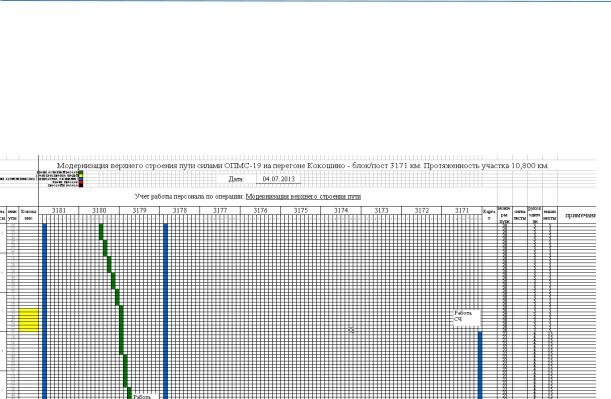Click the 'Работа СЧ' callout box
Screen dimensions: 611x399
(467, 318)
